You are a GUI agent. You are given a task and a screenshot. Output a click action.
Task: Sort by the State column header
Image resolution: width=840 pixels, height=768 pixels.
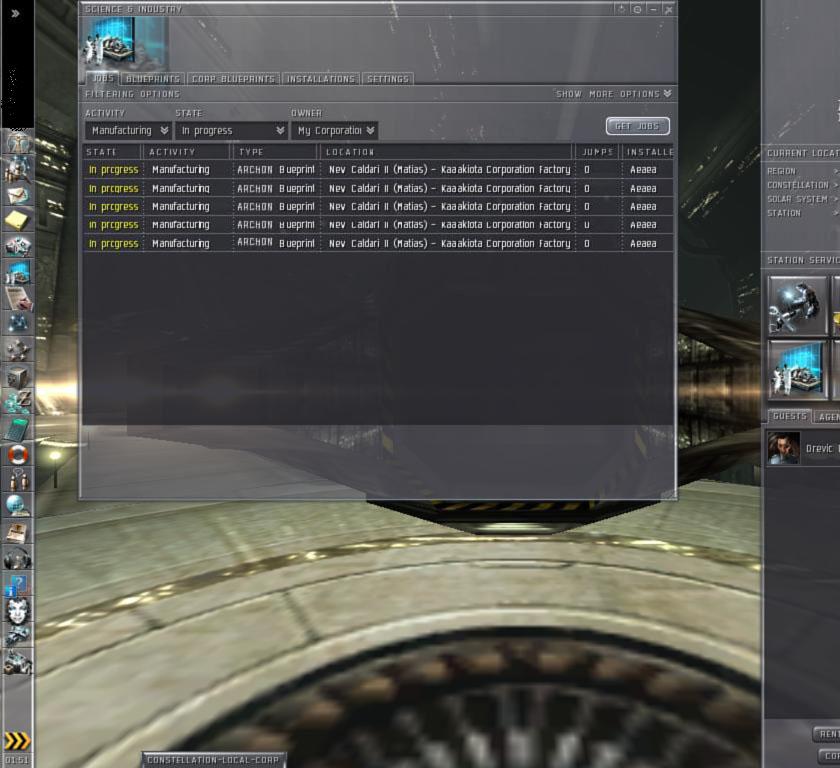(x=112, y=152)
